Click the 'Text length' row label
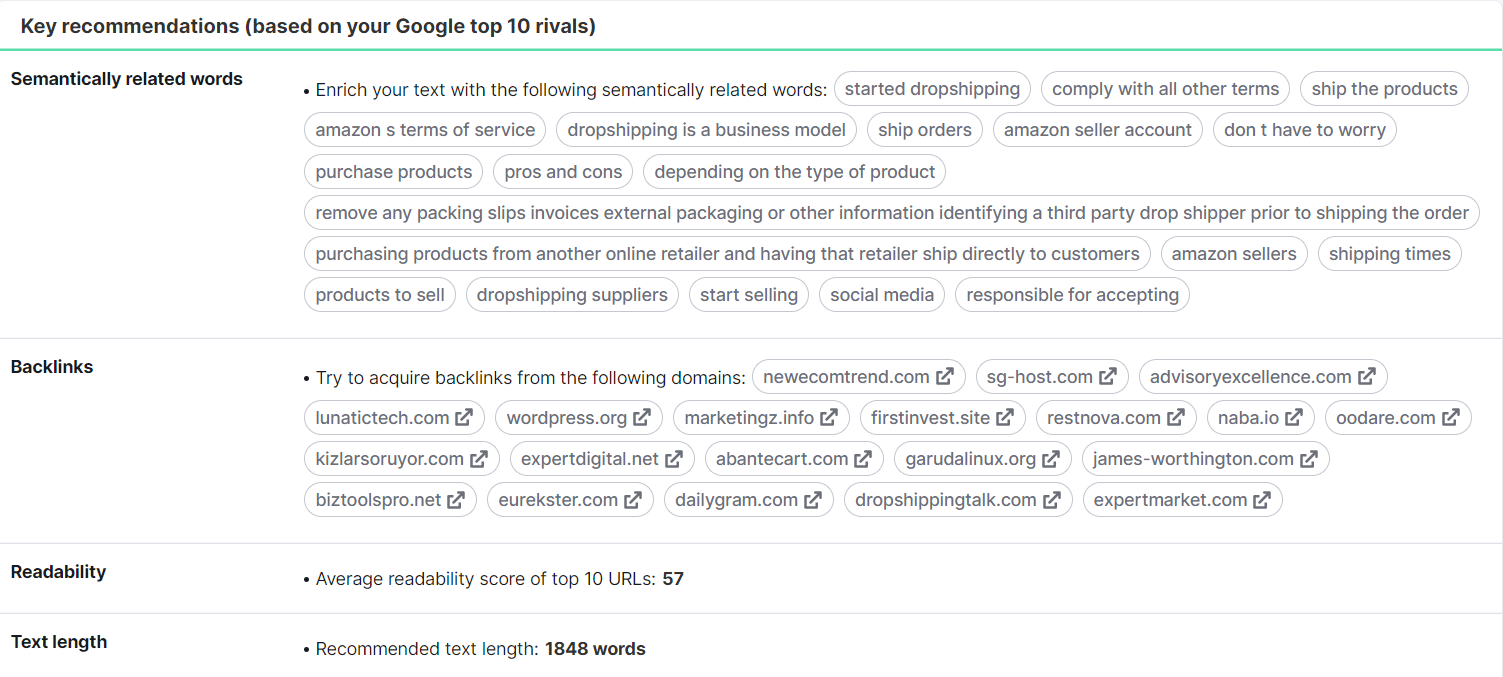1503x677 pixels. click(59, 642)
